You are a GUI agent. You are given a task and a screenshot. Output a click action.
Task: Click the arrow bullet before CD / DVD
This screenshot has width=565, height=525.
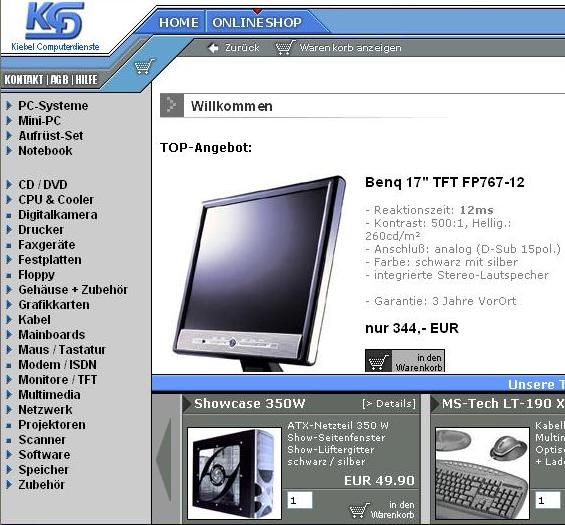point(9,184)
